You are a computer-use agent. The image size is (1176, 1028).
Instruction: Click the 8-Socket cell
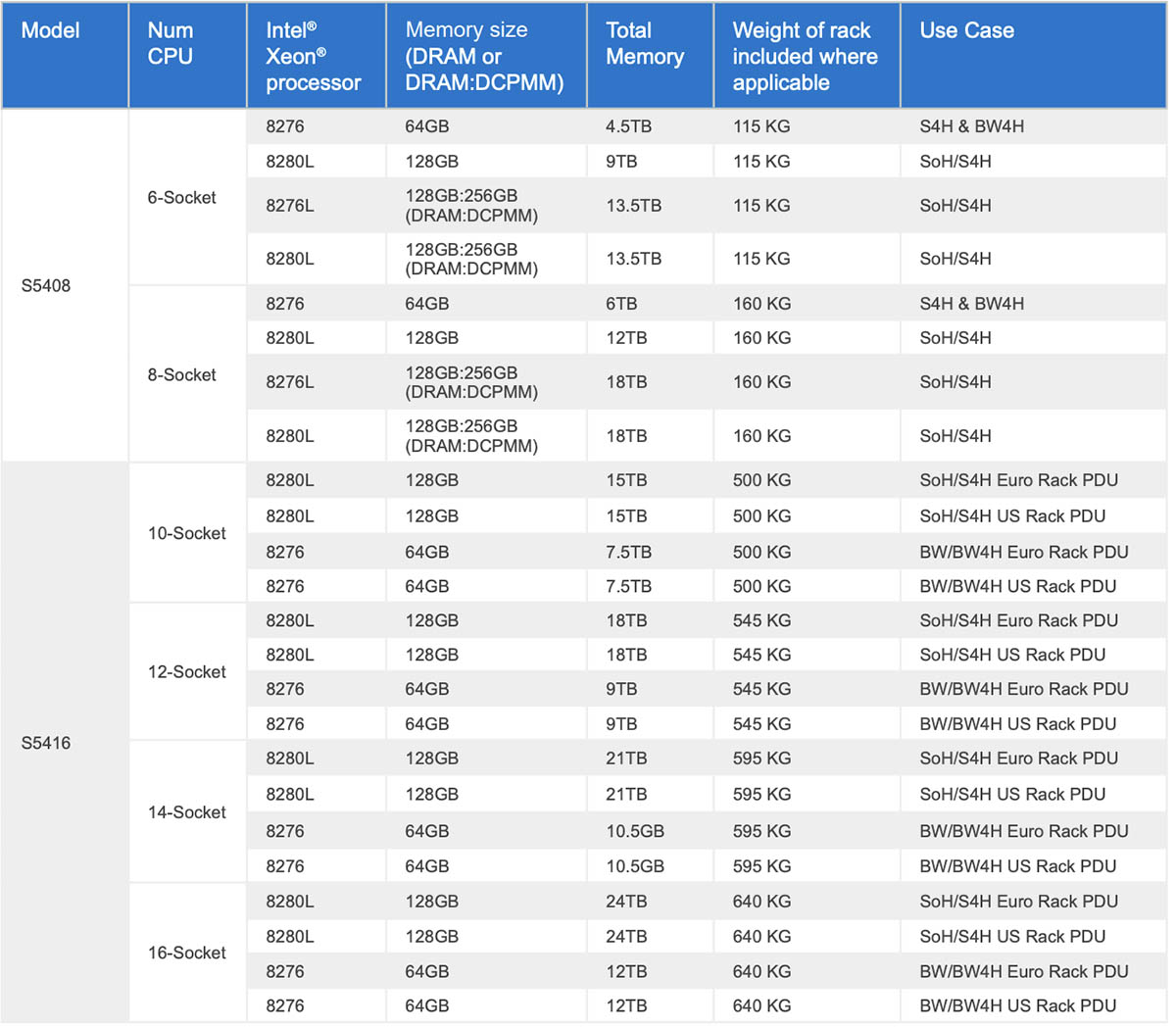[187, 374]
